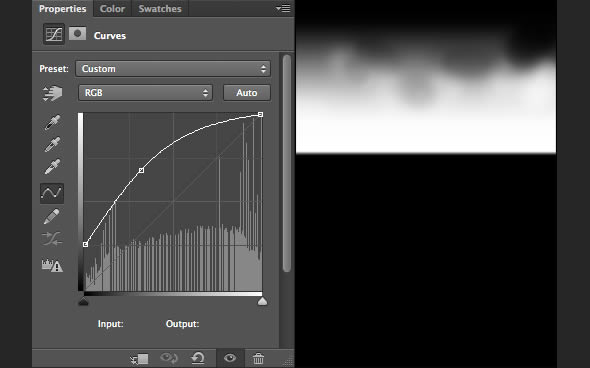This screenshot has height=368, width=590.
Task: Click the histogram warning recalculate icon
Action: click(52, 266)
